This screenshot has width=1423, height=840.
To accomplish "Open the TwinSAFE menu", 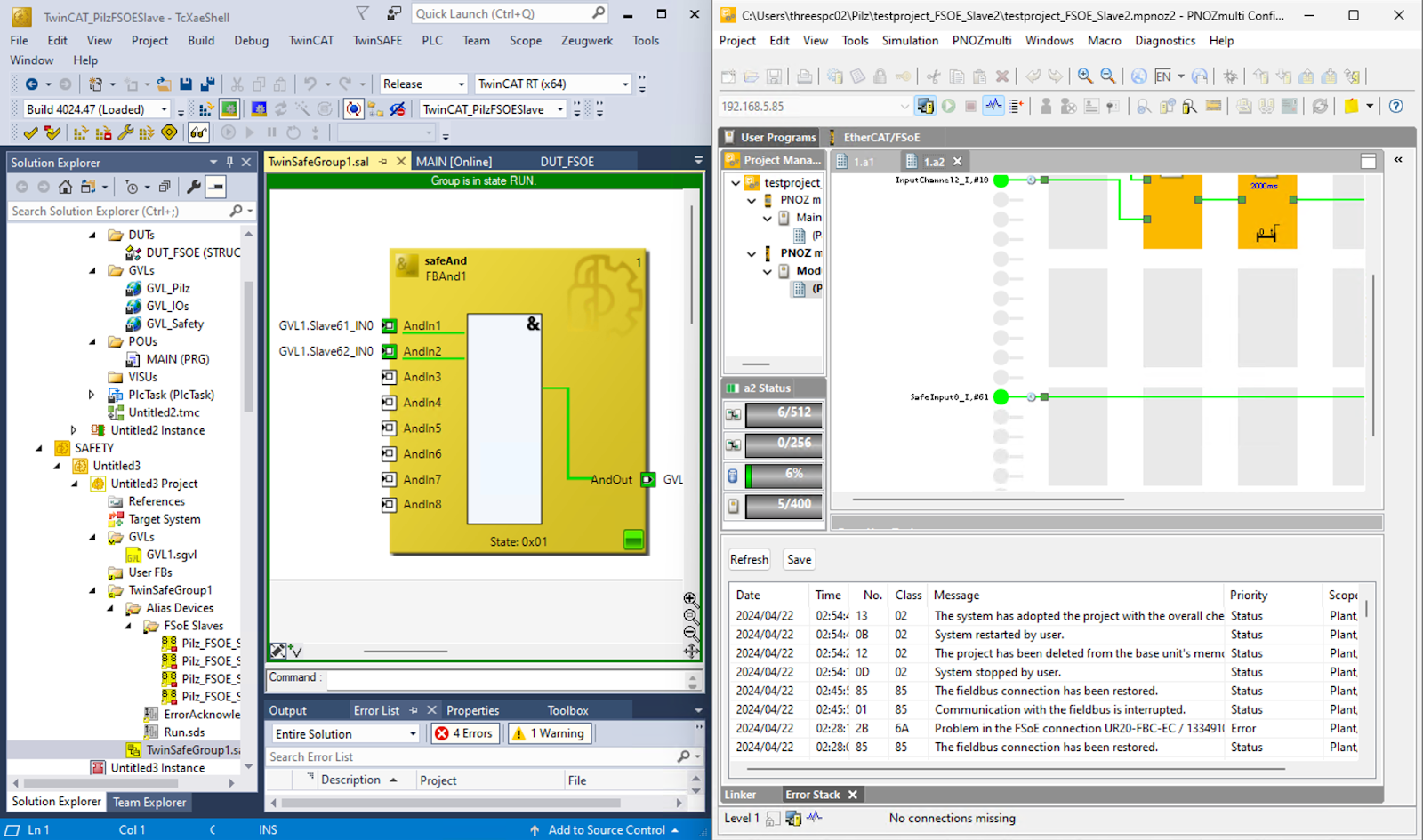I will 377,40.
